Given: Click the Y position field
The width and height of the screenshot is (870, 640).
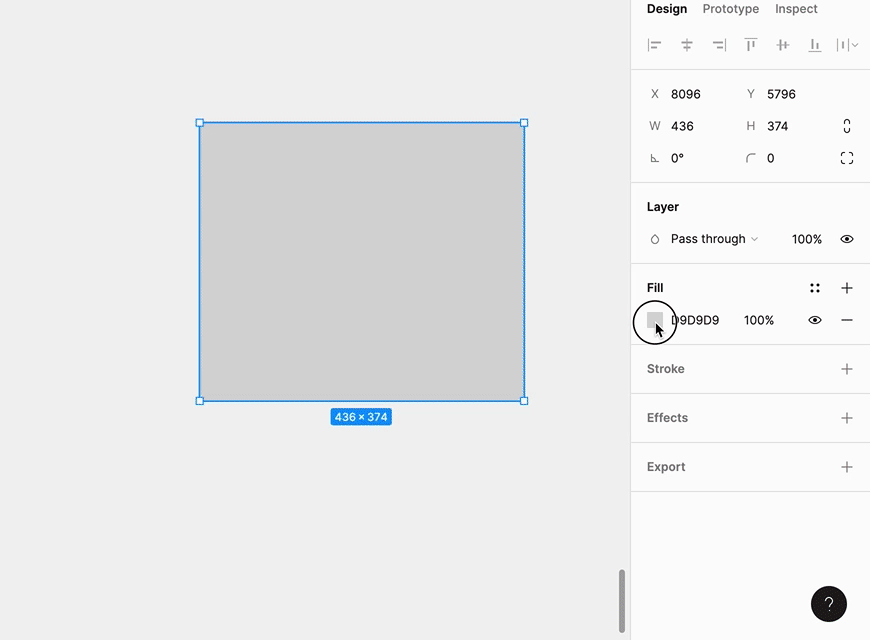Looking at the screenshot, I should pyautogui.click(x=781, y=94).
